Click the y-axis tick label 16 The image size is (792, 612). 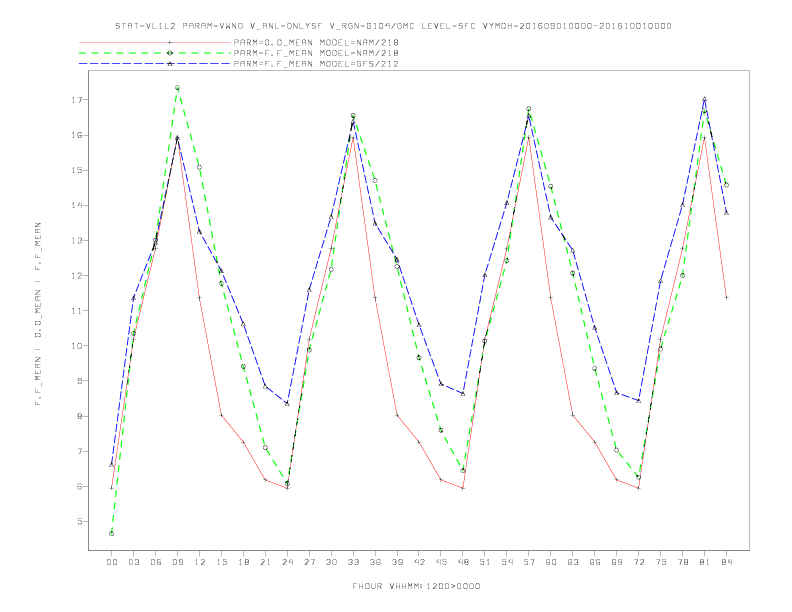(x=76, y=135)
